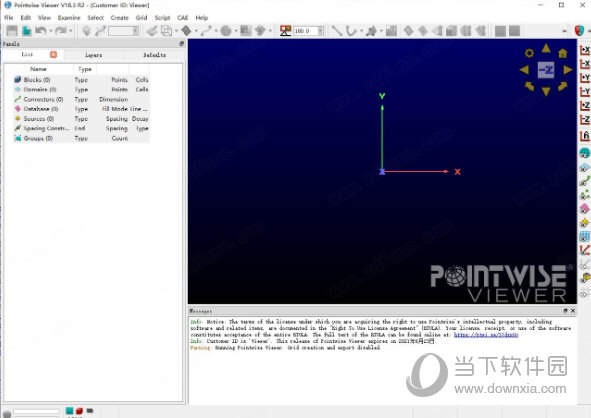Viewport: 591px width, 418px height.
Task: Open the dropdown next to the U-curve tool
Action: (x=361, y=31)
